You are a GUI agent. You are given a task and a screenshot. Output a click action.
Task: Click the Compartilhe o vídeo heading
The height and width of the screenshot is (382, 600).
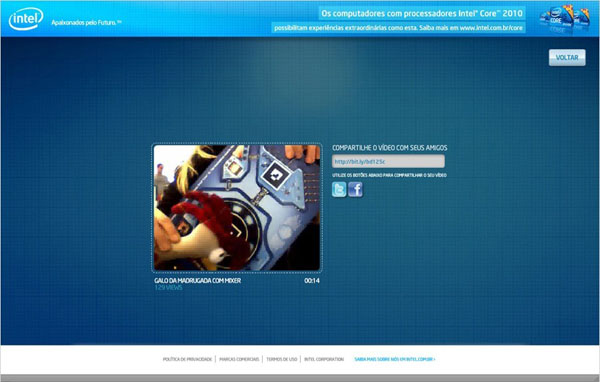click(x=390, y=148)
